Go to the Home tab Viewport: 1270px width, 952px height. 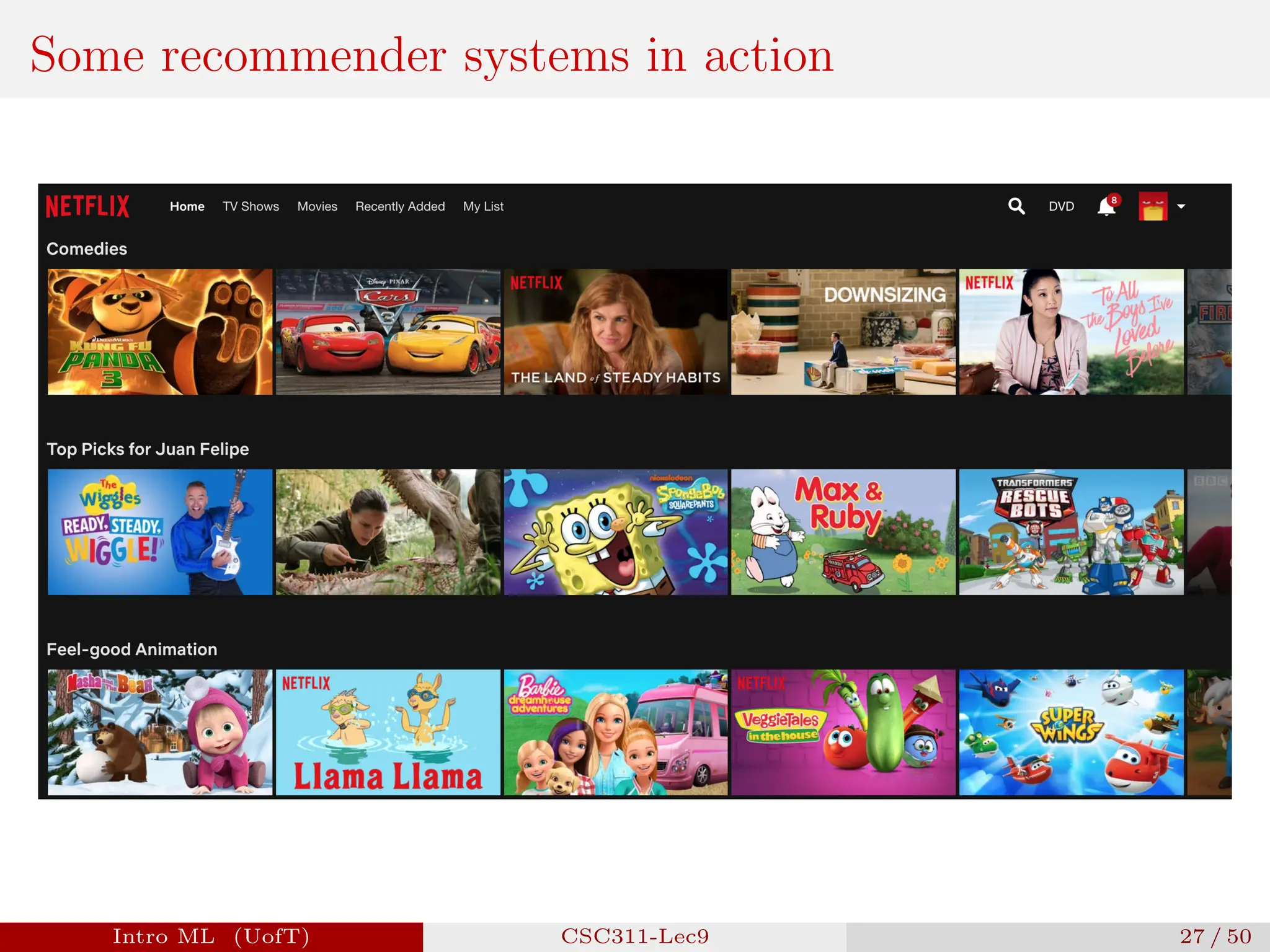tap(187, 206)
